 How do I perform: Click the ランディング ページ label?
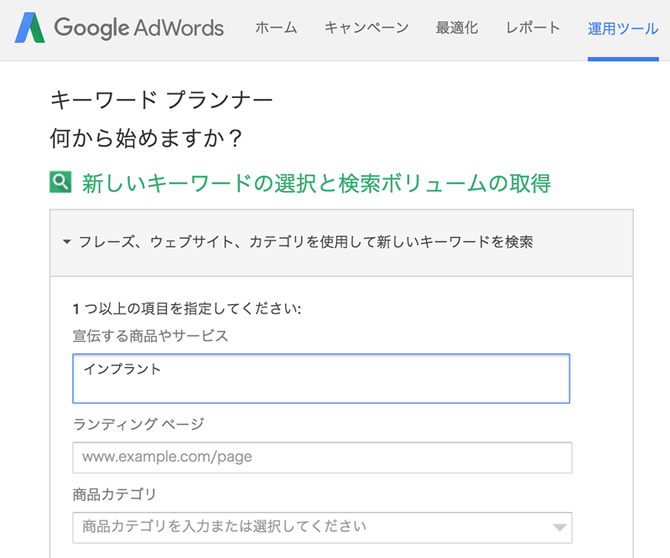point(139,424)
